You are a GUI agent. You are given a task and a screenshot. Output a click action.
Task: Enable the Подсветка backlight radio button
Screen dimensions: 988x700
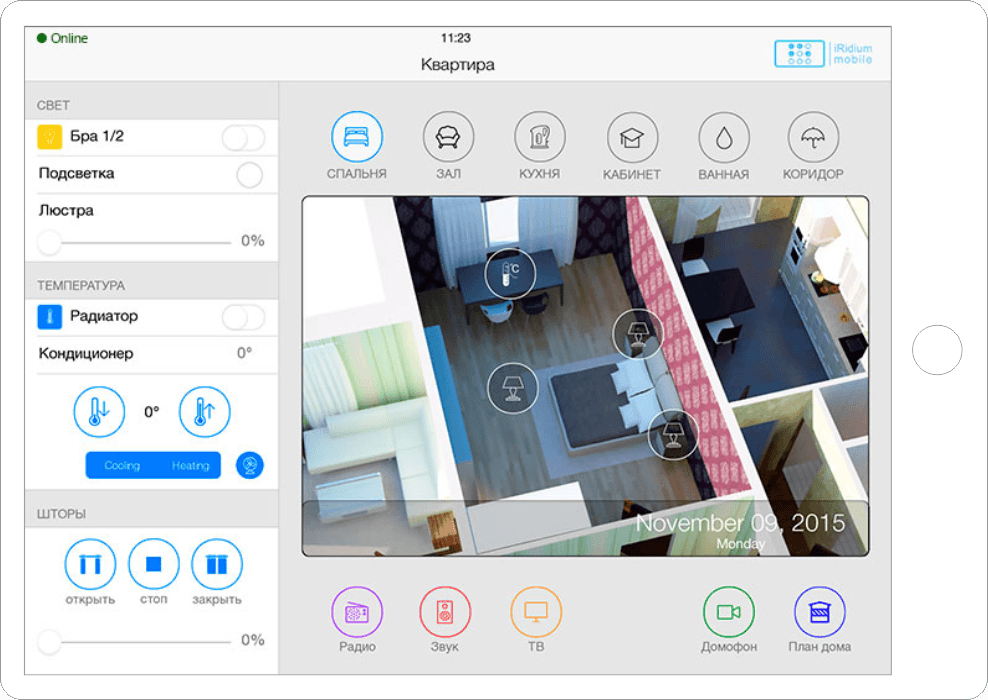click(x=249, y=175)
